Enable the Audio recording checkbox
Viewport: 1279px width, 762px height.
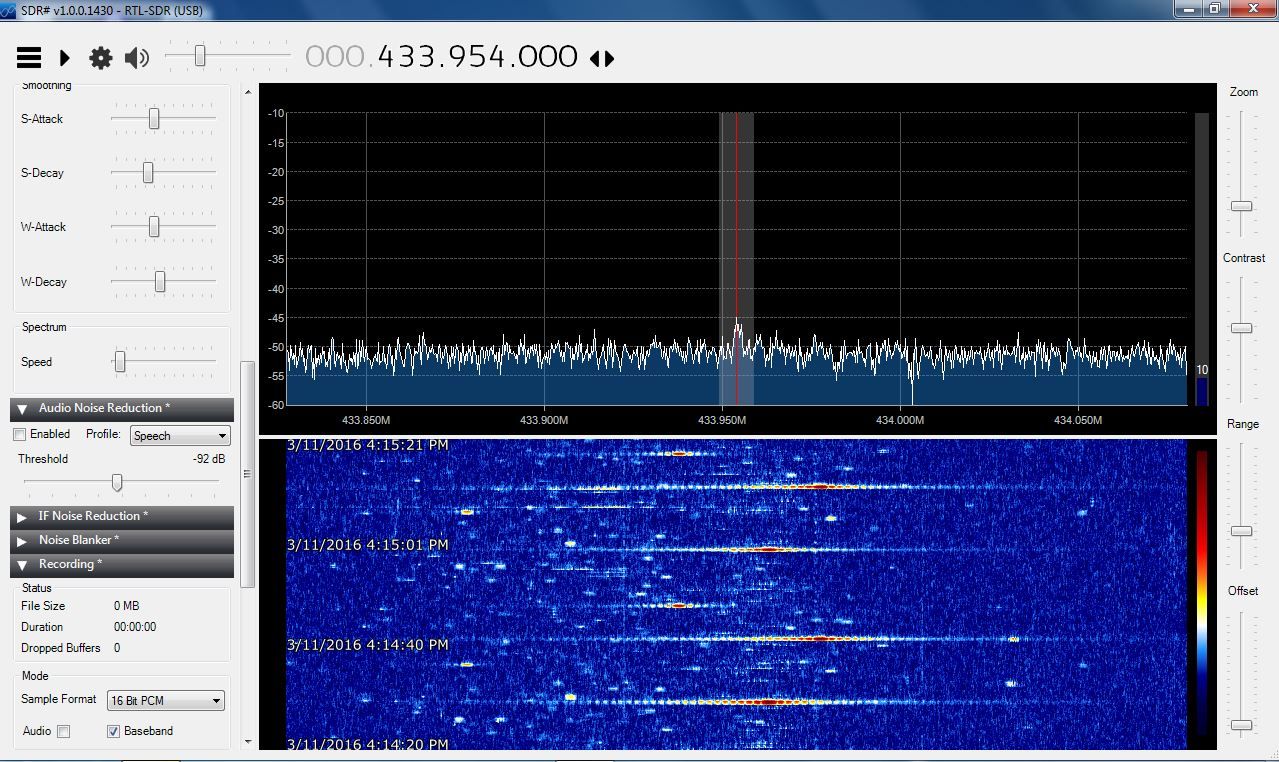(64, 731)
